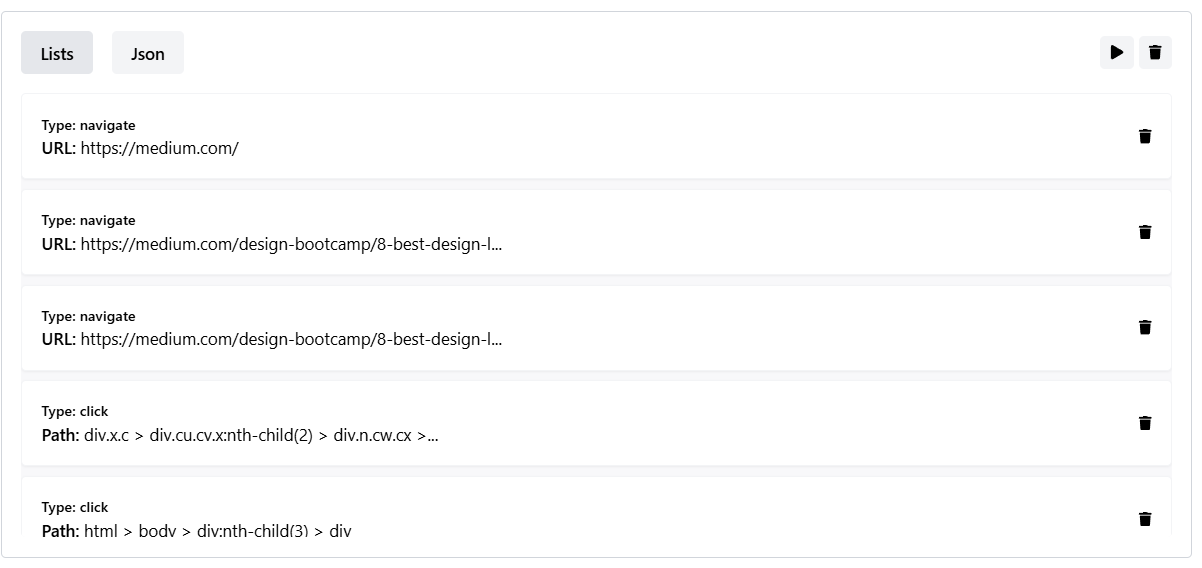The height and width of the screenshot is (568, 1202).
Task: Delete the div.x.c click step
Action: [x=1145, y=423]
